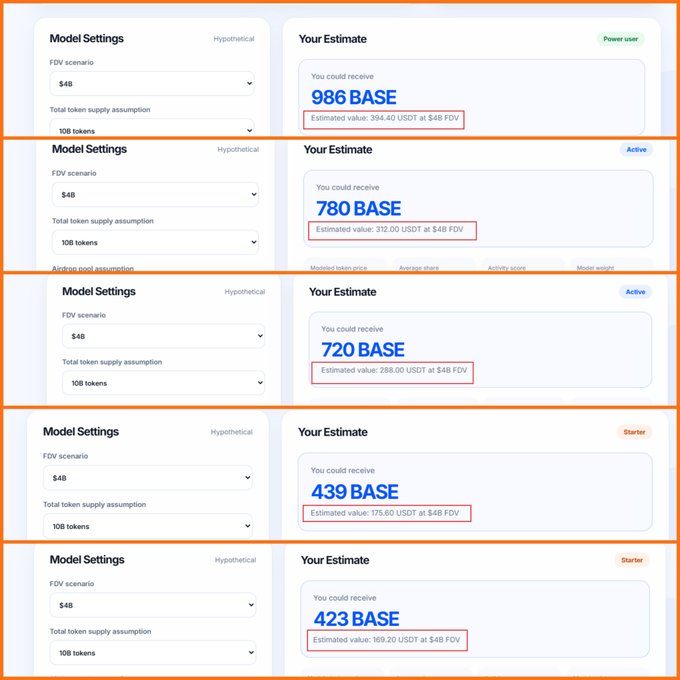Image resolution: width=680 pixels, height=680 pixels.
Task: Click the Modeled token price stat label
Action: (x=338, y=268)
